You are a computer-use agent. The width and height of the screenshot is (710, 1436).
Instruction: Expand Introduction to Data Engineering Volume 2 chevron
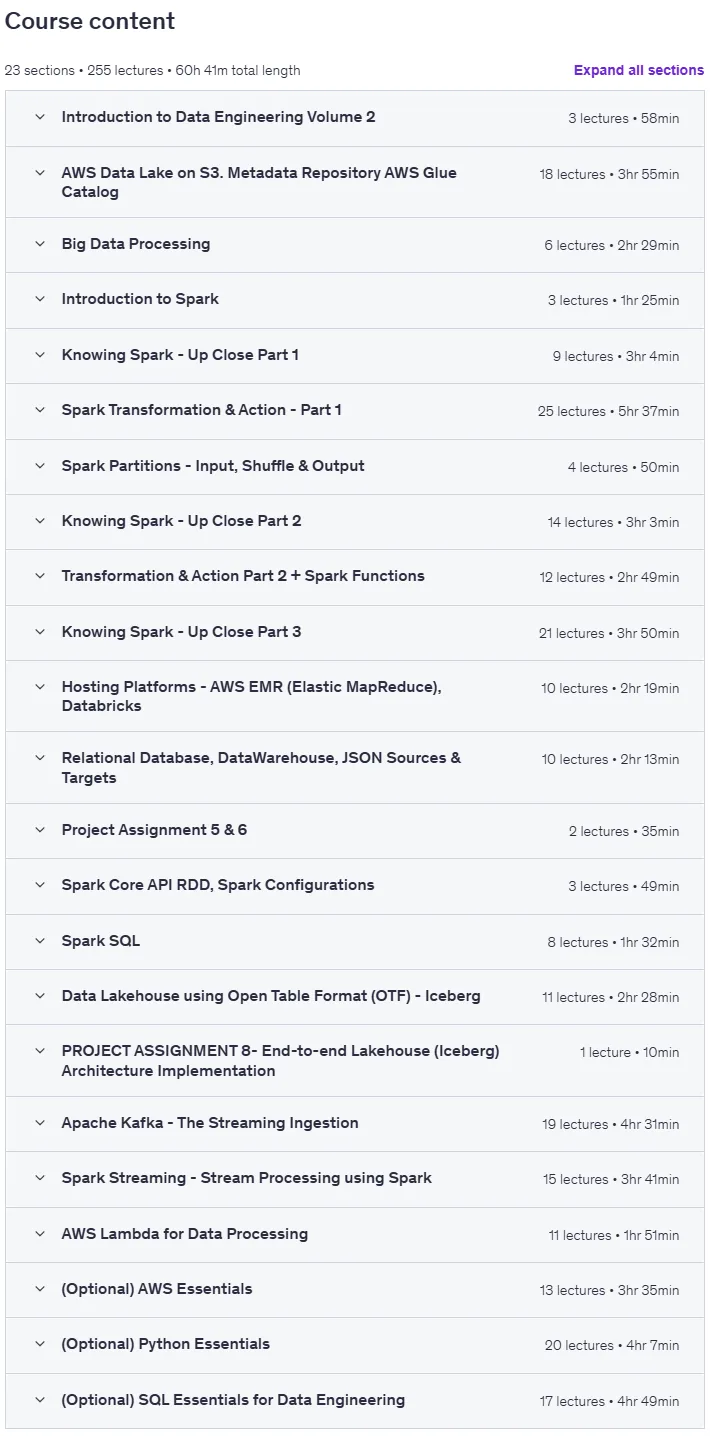(x=40, y=117)
